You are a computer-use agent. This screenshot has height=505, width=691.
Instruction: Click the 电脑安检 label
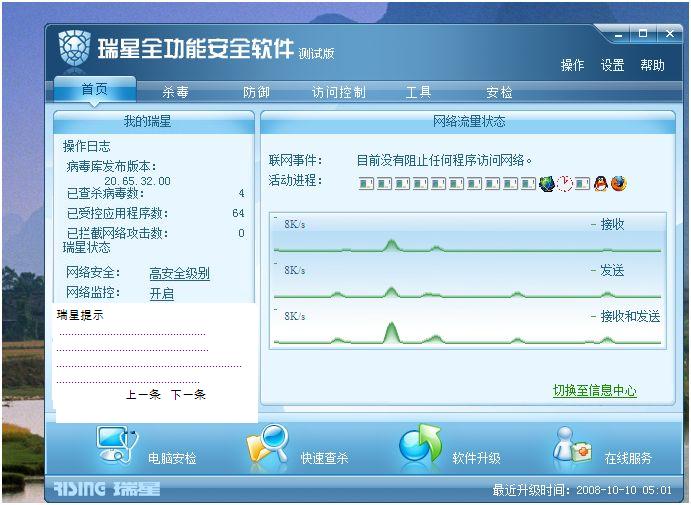tap(172, 459)
